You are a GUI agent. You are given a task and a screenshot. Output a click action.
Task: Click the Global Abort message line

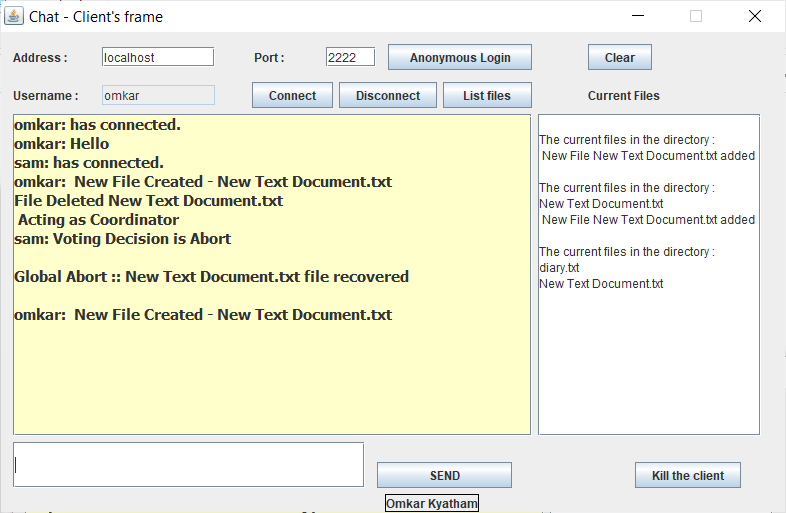point(212,277)
